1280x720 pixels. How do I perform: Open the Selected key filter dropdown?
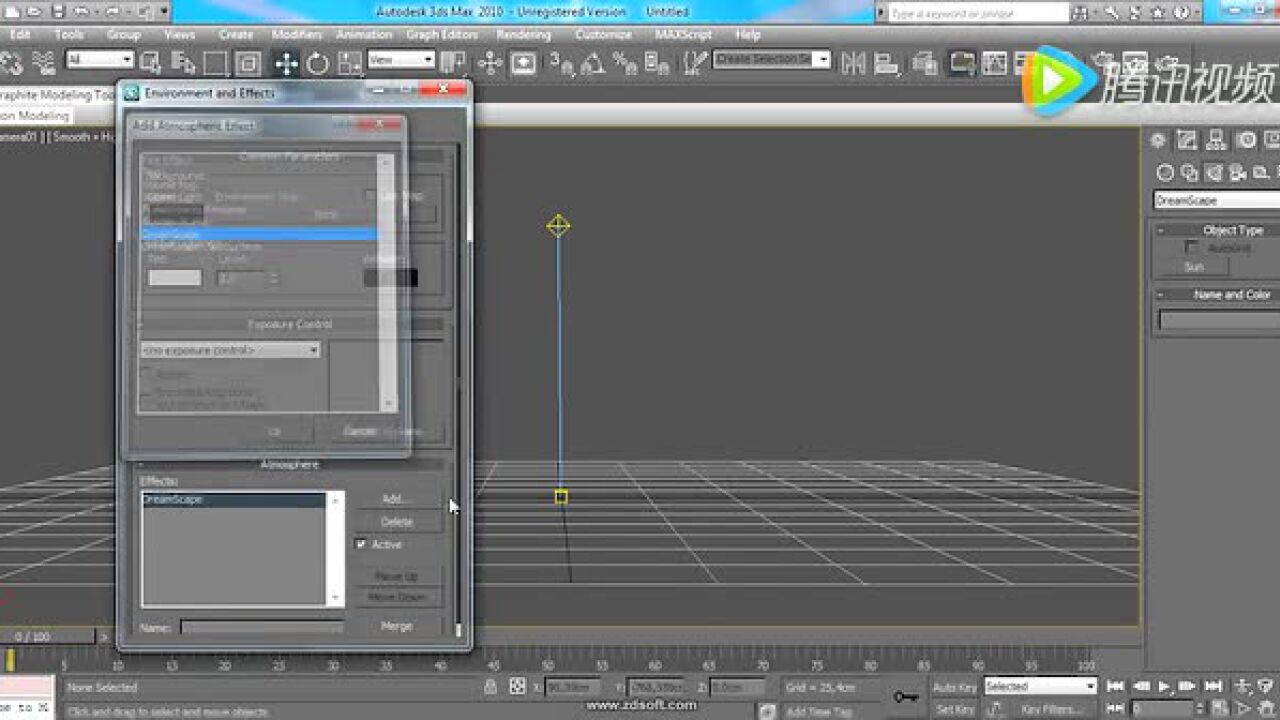[1040, 687]
